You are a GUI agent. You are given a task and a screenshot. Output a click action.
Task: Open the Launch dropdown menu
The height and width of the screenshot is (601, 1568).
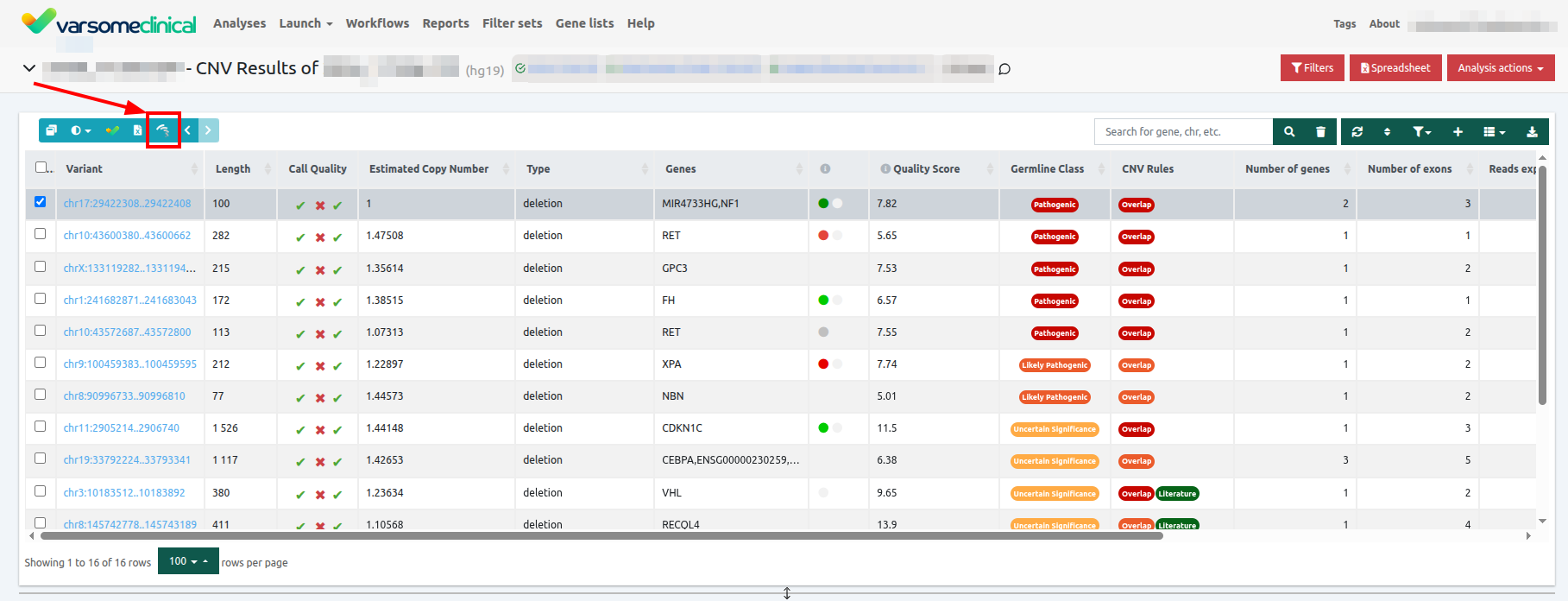coord(305,23)
